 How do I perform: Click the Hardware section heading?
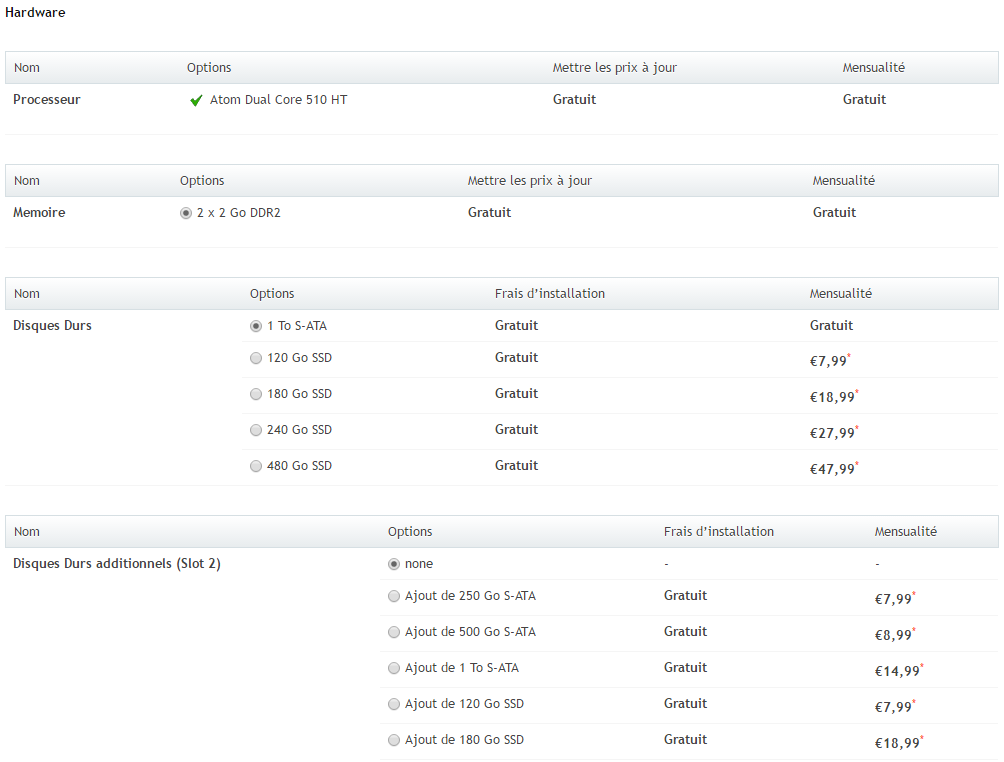(35, 13)
